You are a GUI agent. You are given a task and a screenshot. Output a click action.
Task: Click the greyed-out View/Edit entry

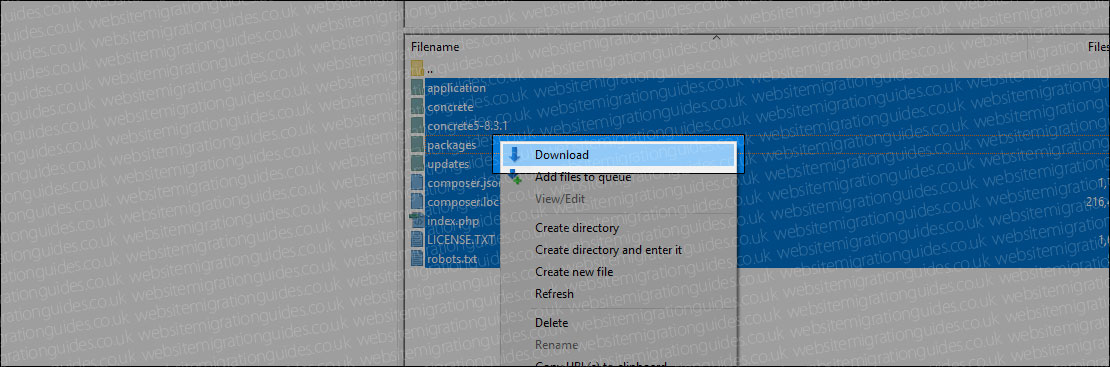pyautogui.click(x=560, y=199)
